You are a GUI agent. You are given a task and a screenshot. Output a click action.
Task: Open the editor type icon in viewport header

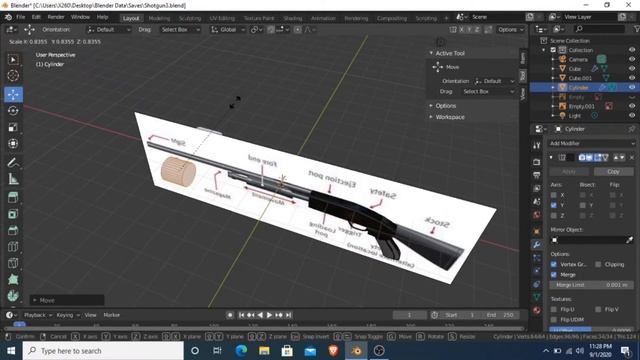[x=11, y=29]
